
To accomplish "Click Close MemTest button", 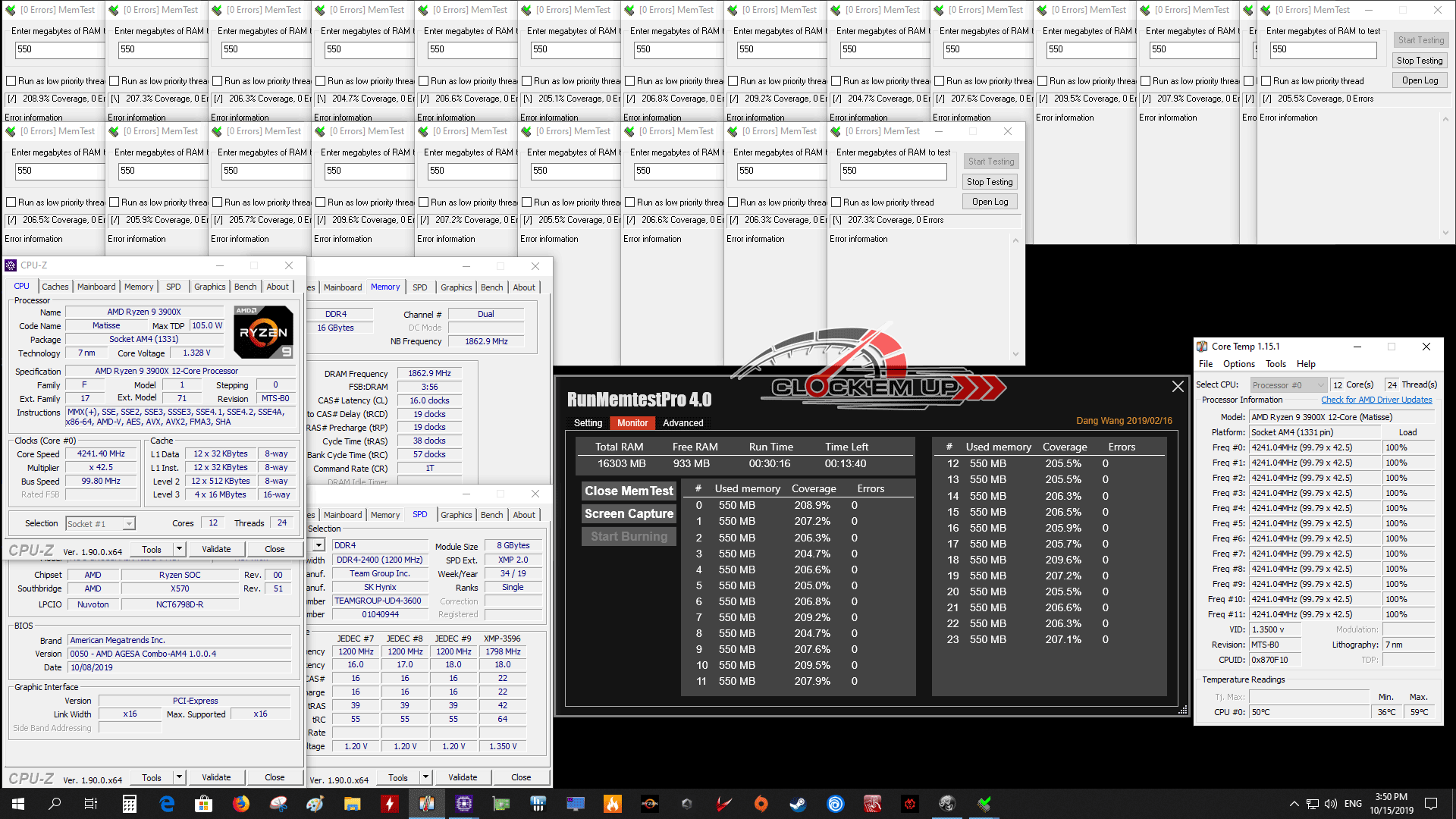I will click(x=629, y=491).
